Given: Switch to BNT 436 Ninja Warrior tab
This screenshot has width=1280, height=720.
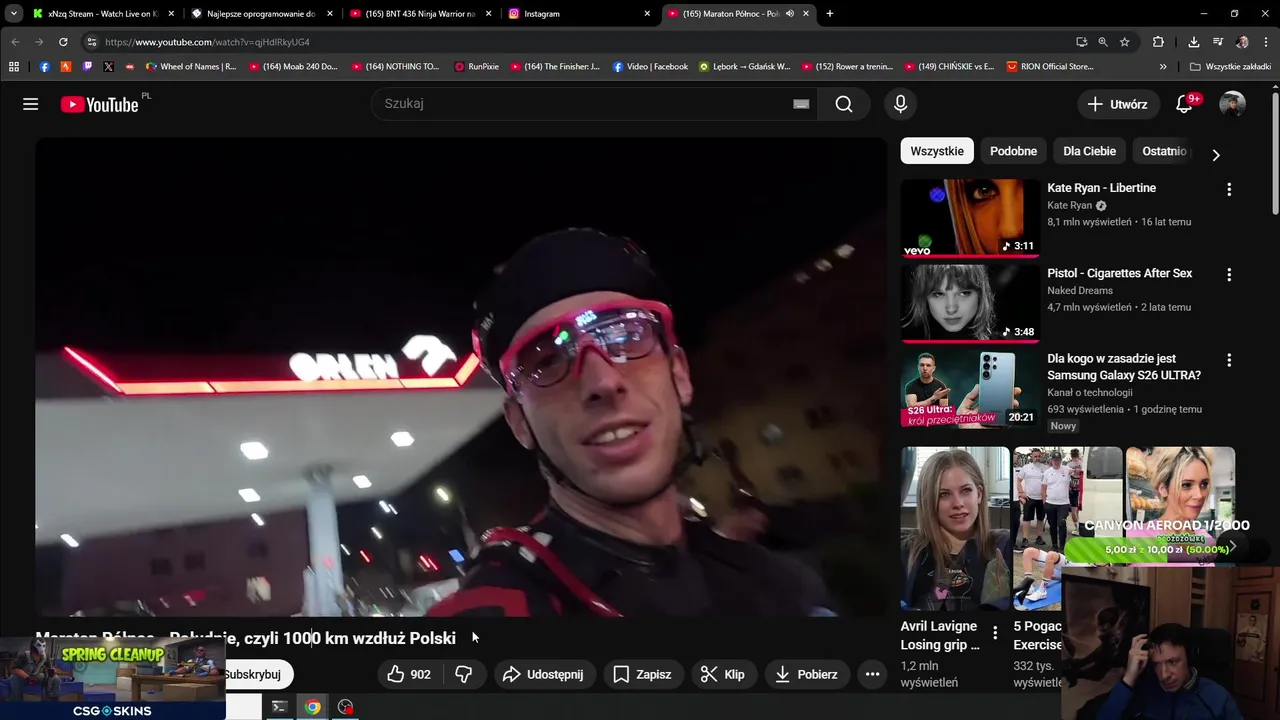Looking at the screenshot, I should coord(420,14).
